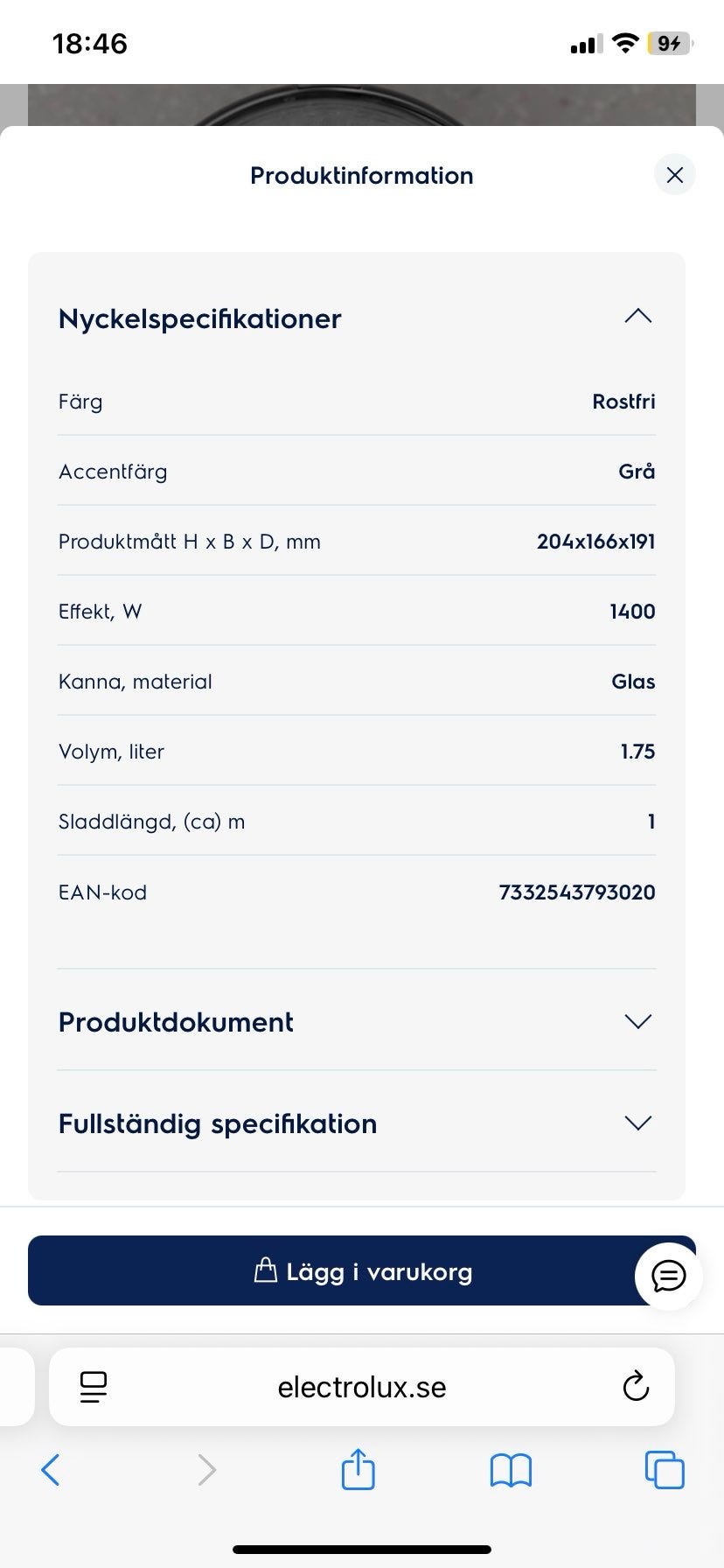Tap the shopping bag icon
724x1568 pixels.
tap(265, 1270)
